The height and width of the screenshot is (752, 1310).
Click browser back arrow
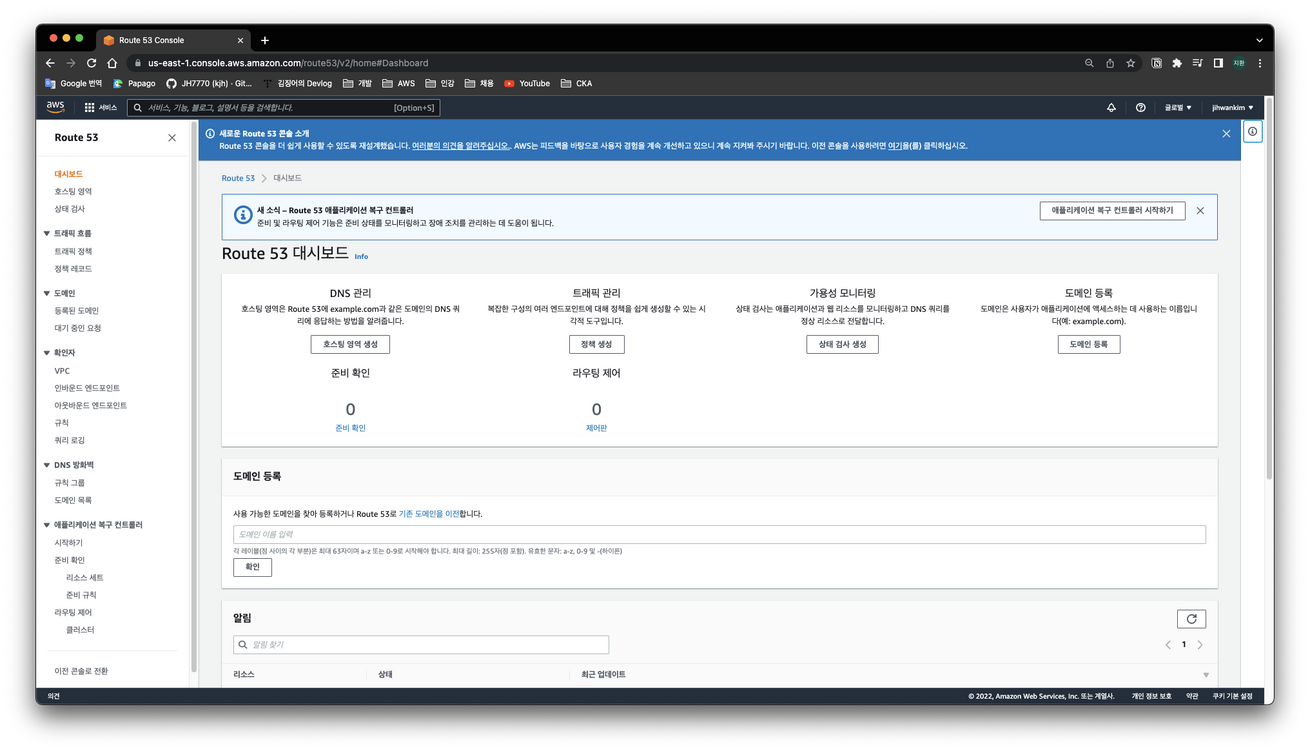coord(50,63)
